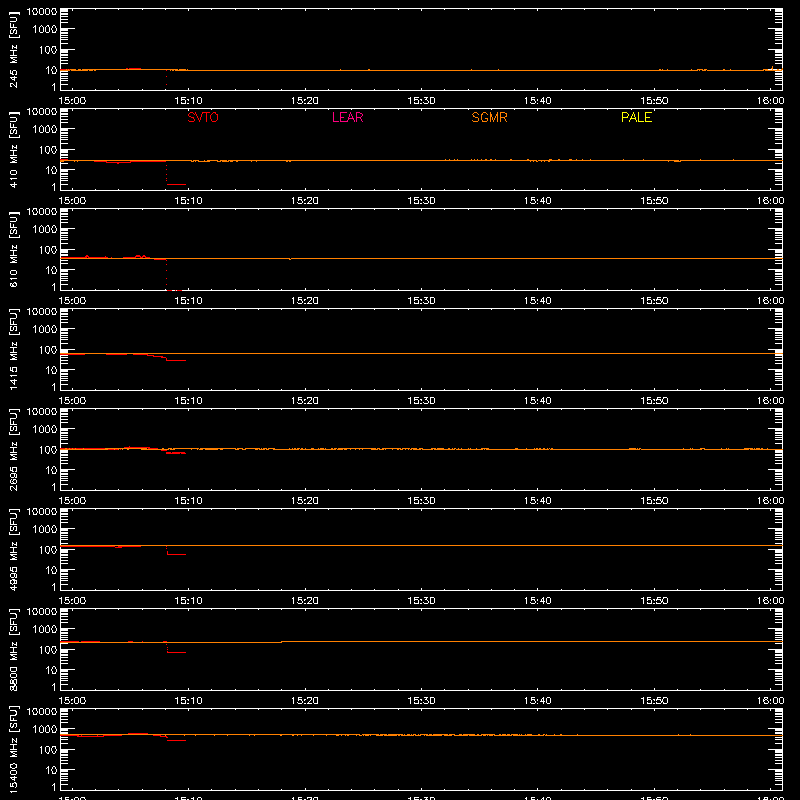Screen dimensions: 800x800
Task: Click the 15:30 tick label under 245 MHz plot
Action: pos(421,101)
